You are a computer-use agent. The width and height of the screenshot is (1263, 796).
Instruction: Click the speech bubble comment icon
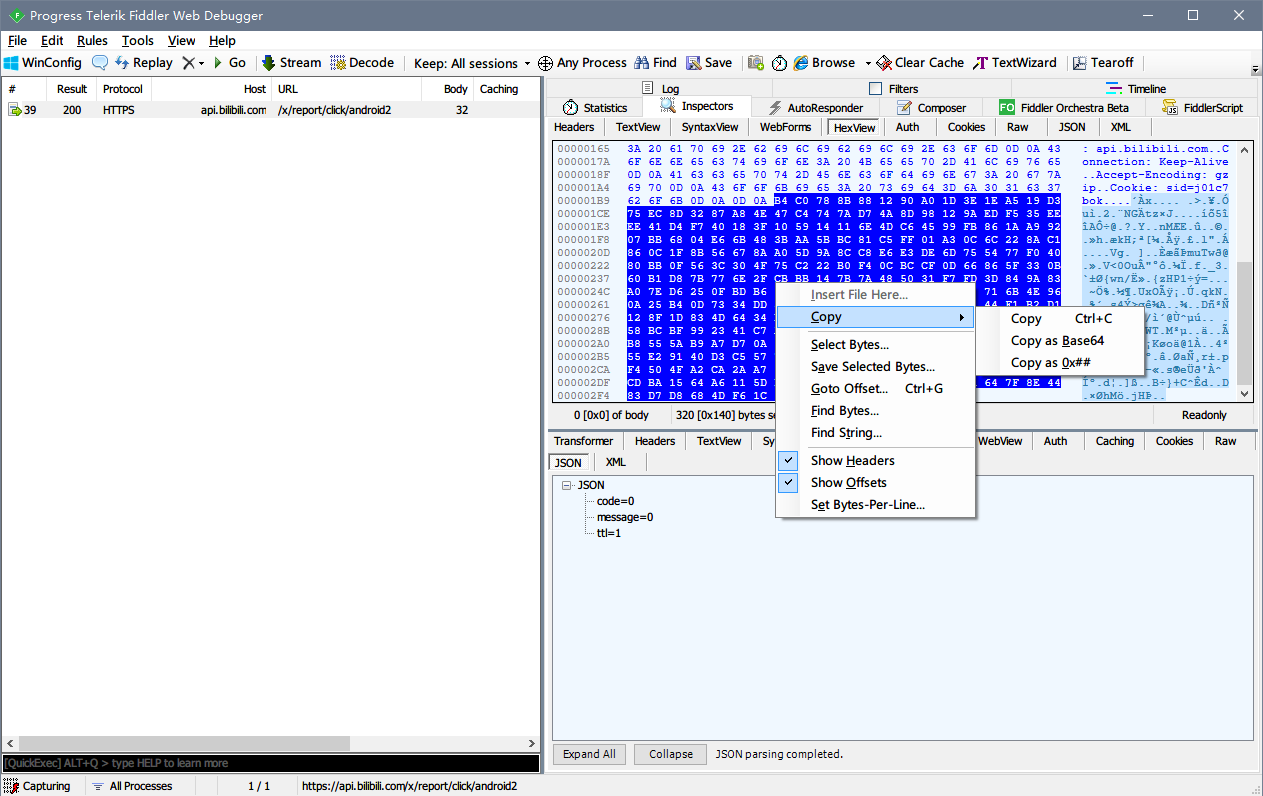pyautogui.click(x=100, y=63)
